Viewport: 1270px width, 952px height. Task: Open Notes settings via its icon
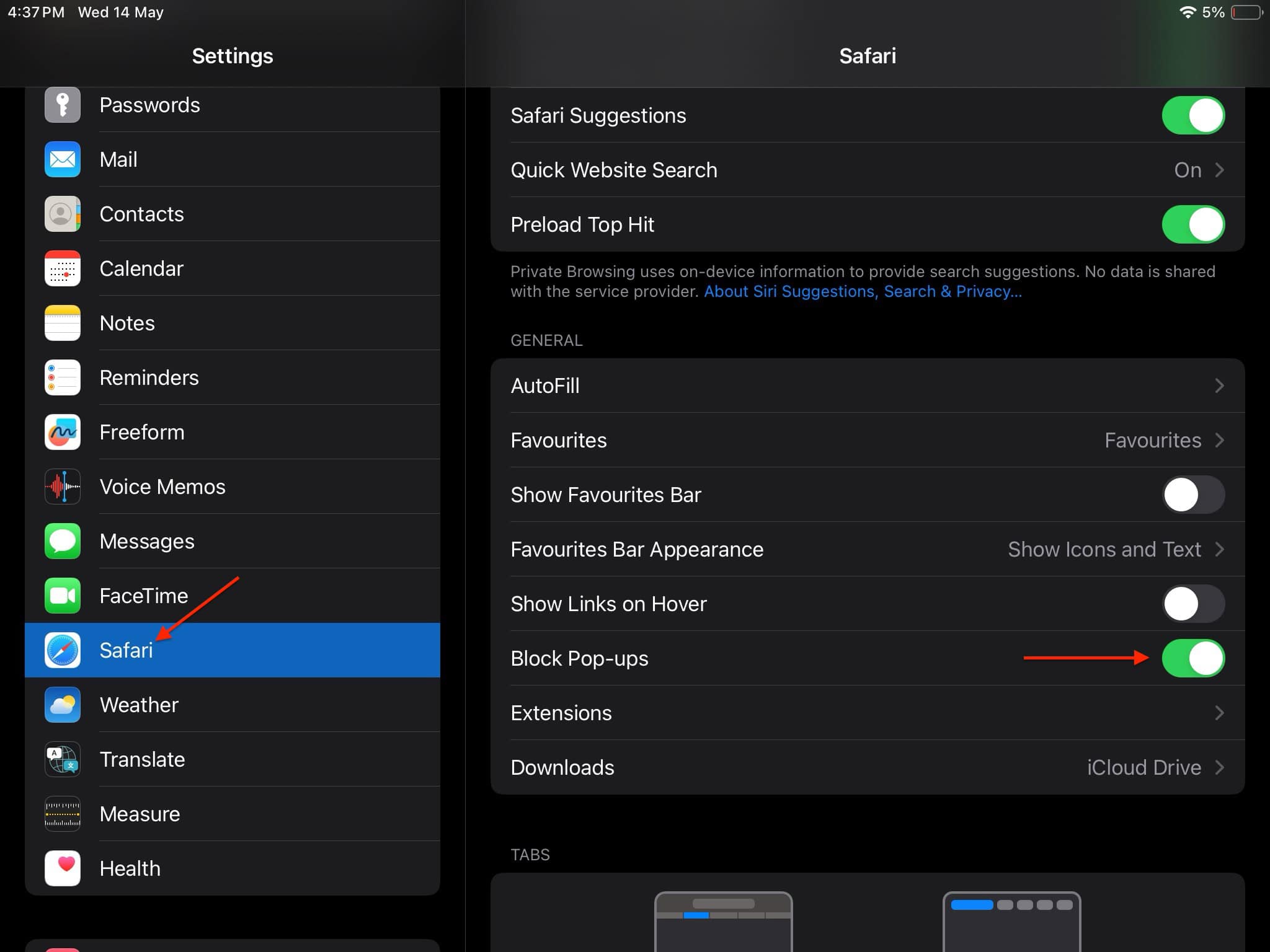[62, 323]
